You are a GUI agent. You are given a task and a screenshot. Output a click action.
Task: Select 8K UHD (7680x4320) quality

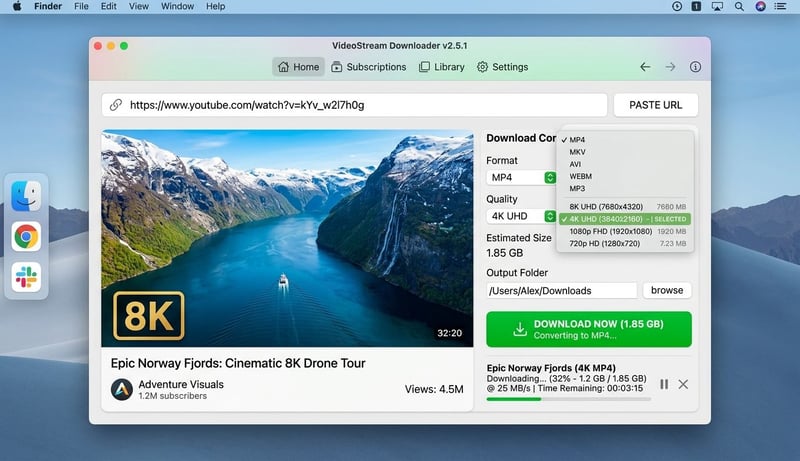[625, 207]
